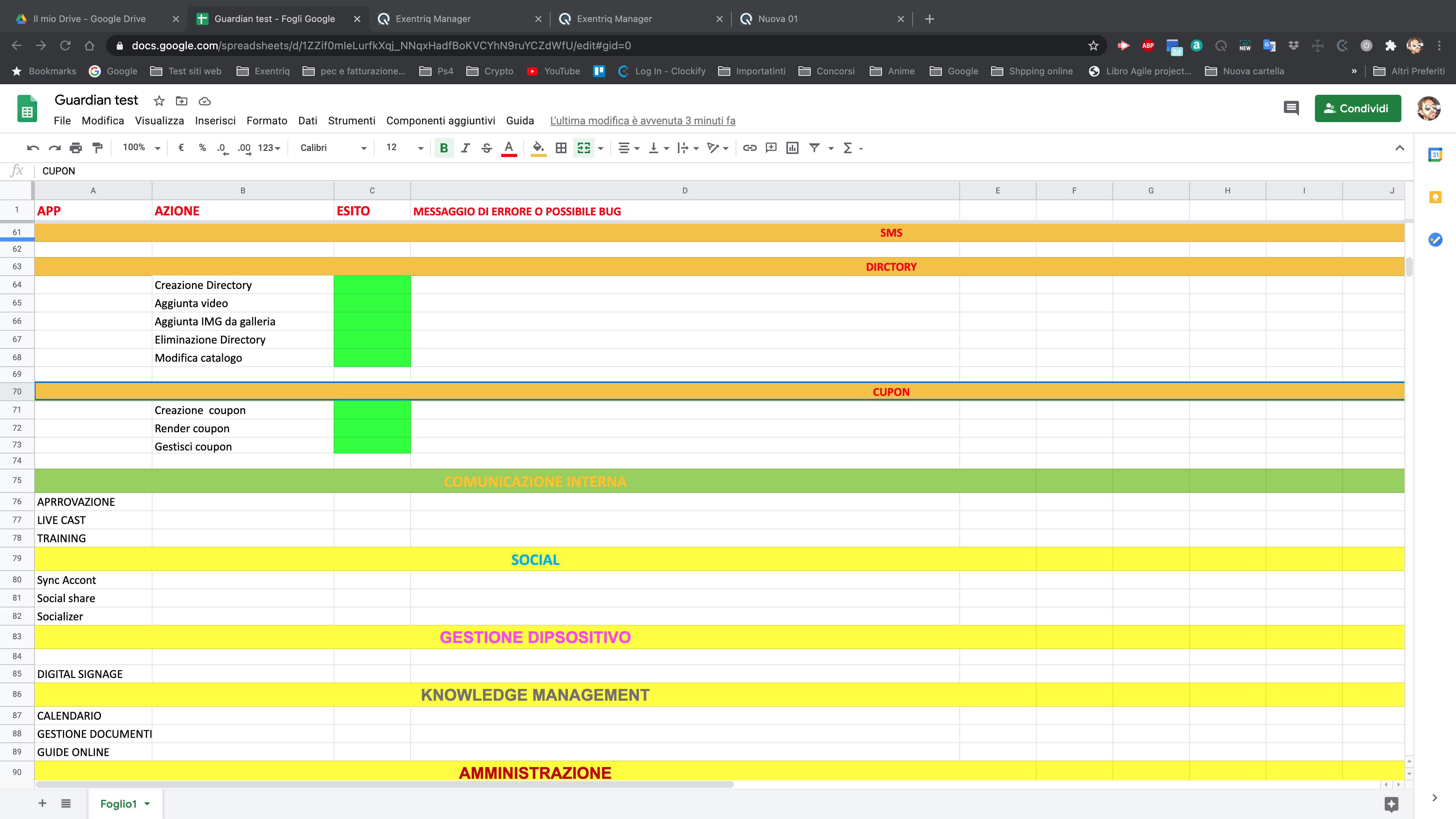Click the Explore button at bottom right
Viewport: 1456px width, 819px height.
click(1392, 804)
